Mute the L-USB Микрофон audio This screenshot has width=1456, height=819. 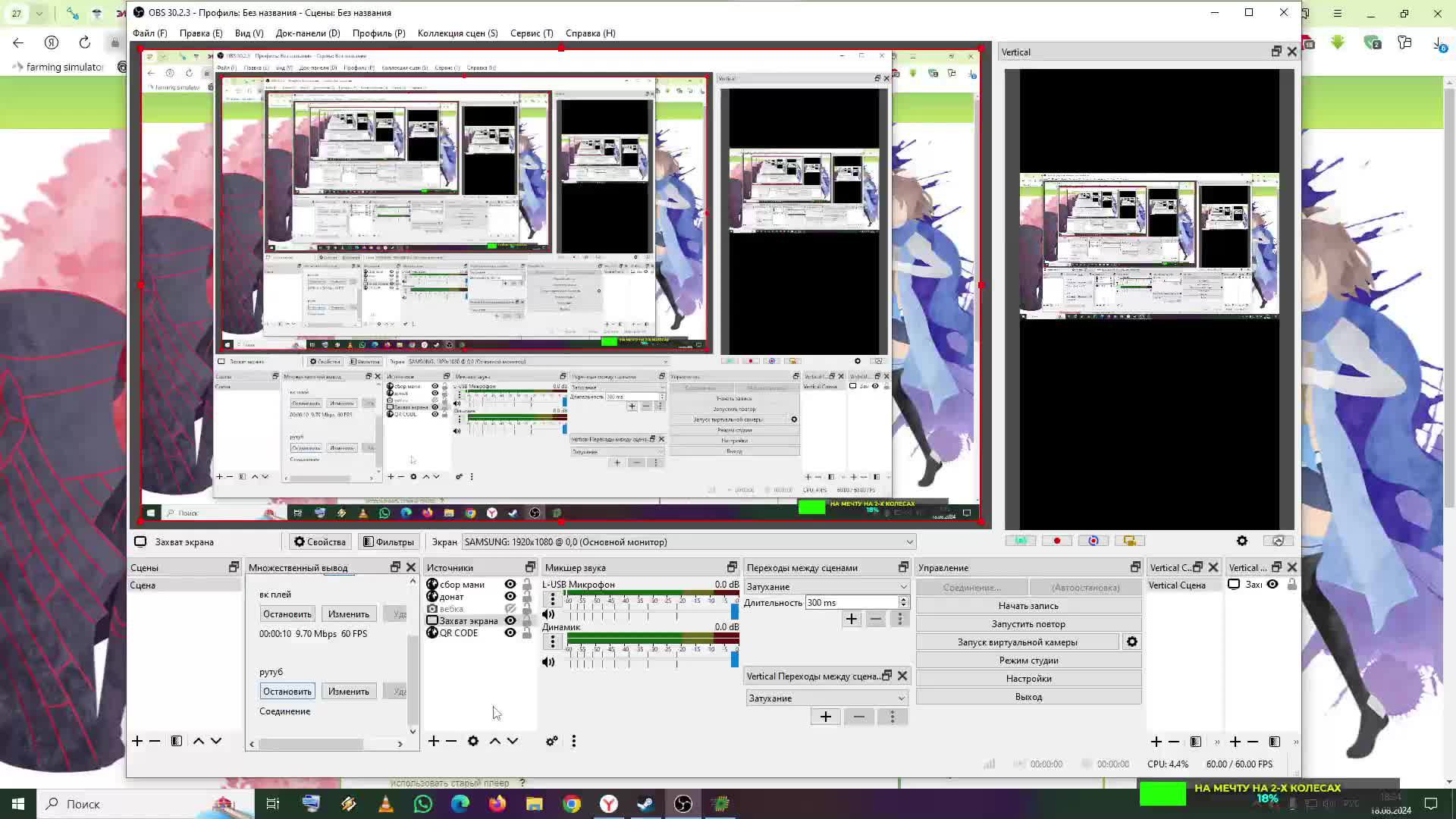(x=549, y=614)
